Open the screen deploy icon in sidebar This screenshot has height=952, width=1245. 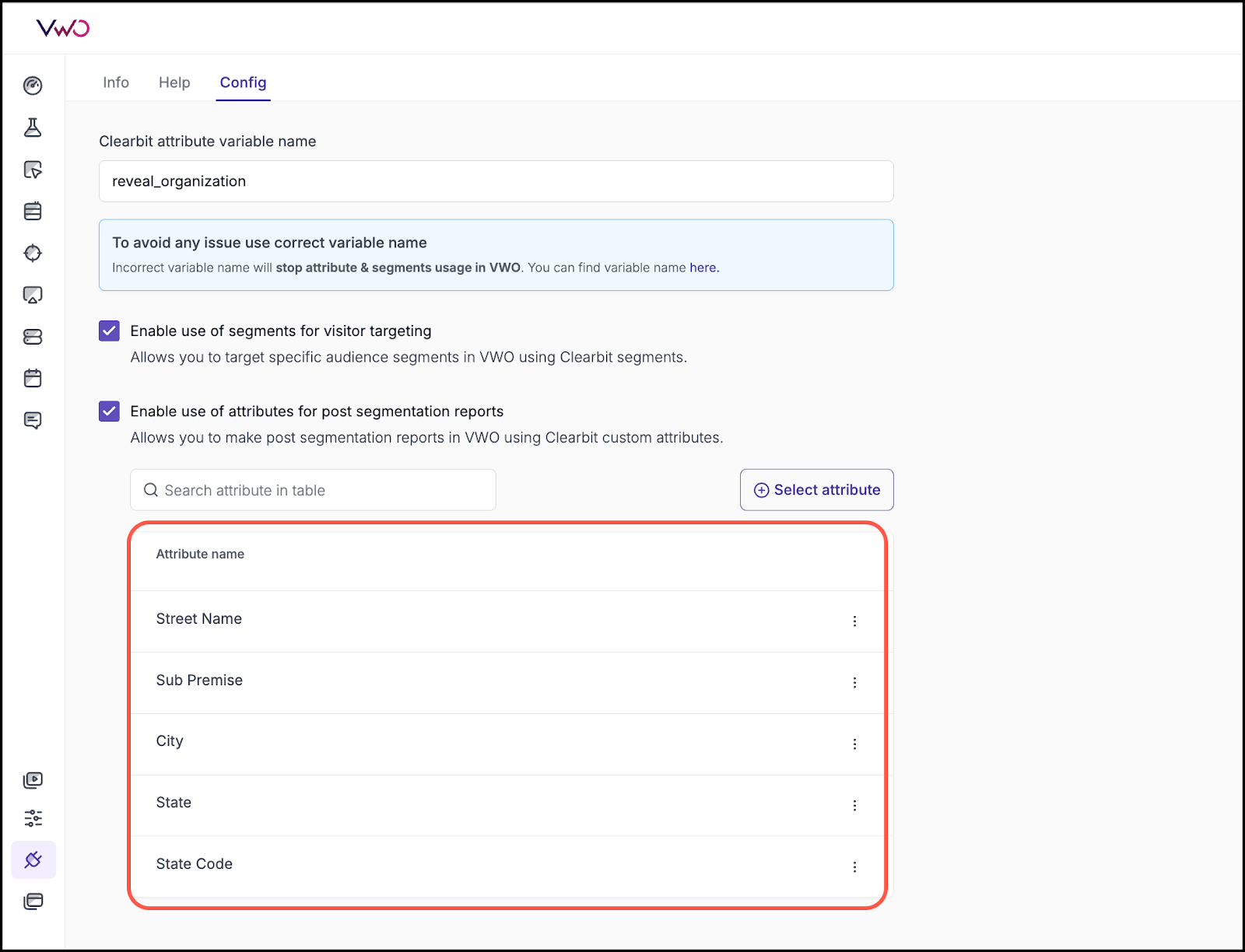[33, 295]
